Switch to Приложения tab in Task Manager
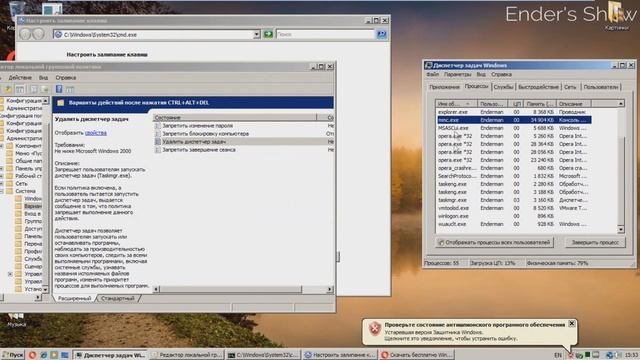This screenshot has height=360, width=640. [444, 87]
